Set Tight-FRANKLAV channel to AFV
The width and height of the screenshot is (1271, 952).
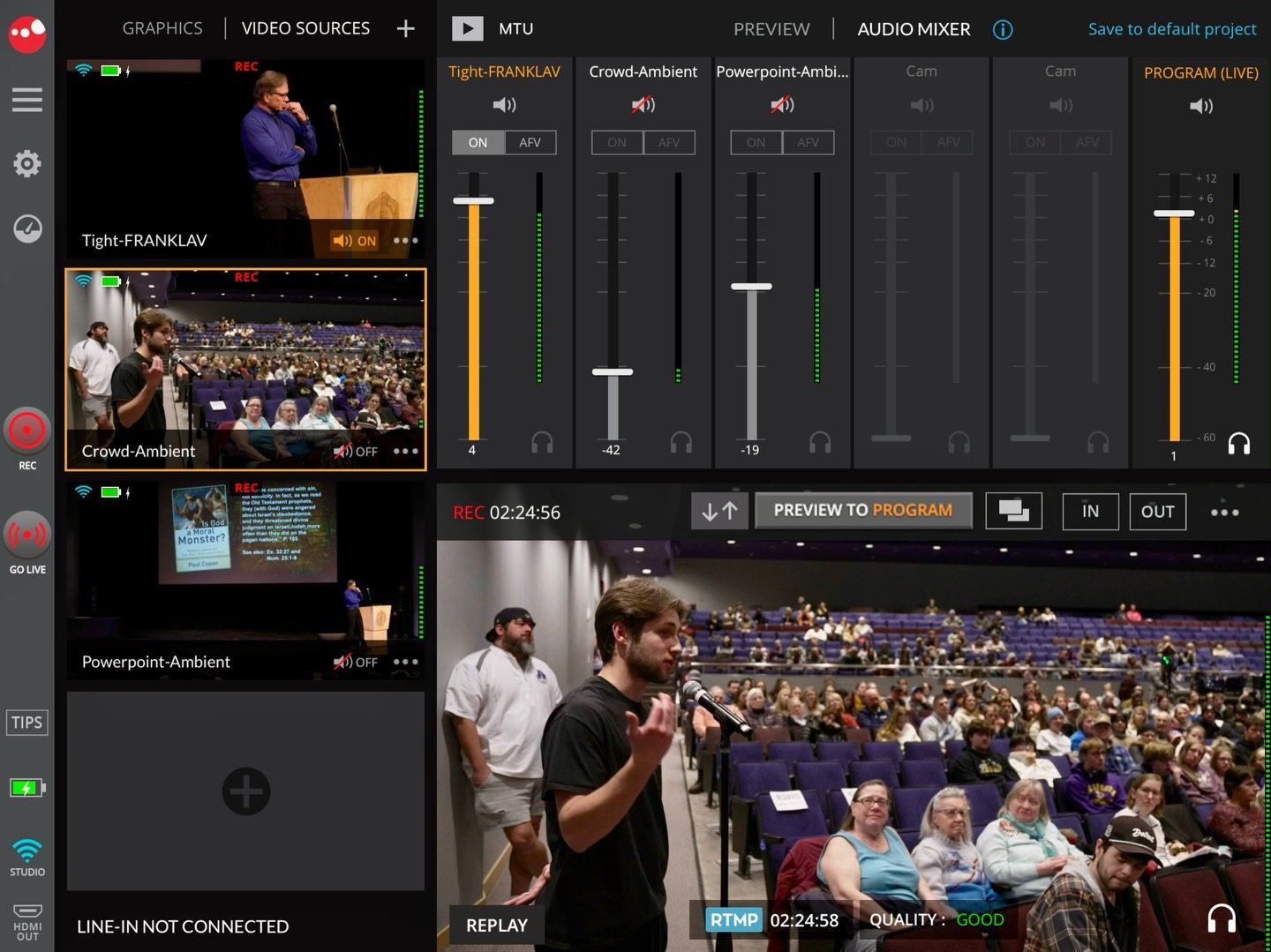point(530,142)
